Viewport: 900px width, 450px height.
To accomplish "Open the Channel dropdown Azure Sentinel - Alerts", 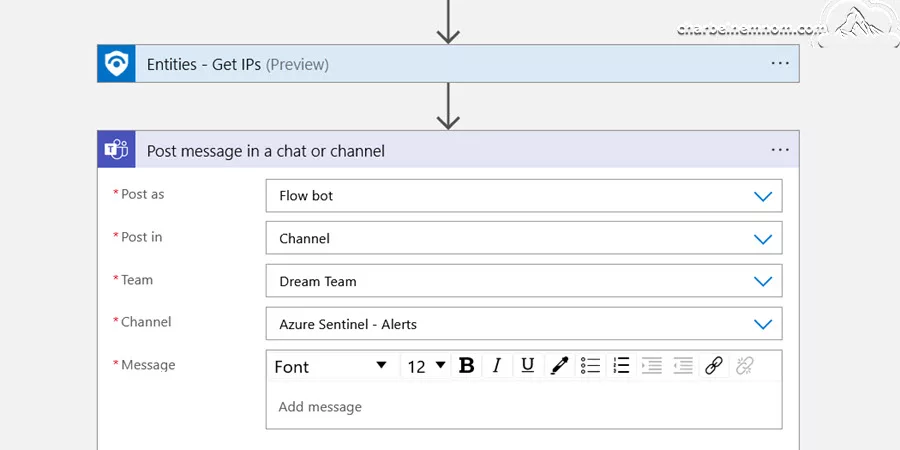I will 523,324.
